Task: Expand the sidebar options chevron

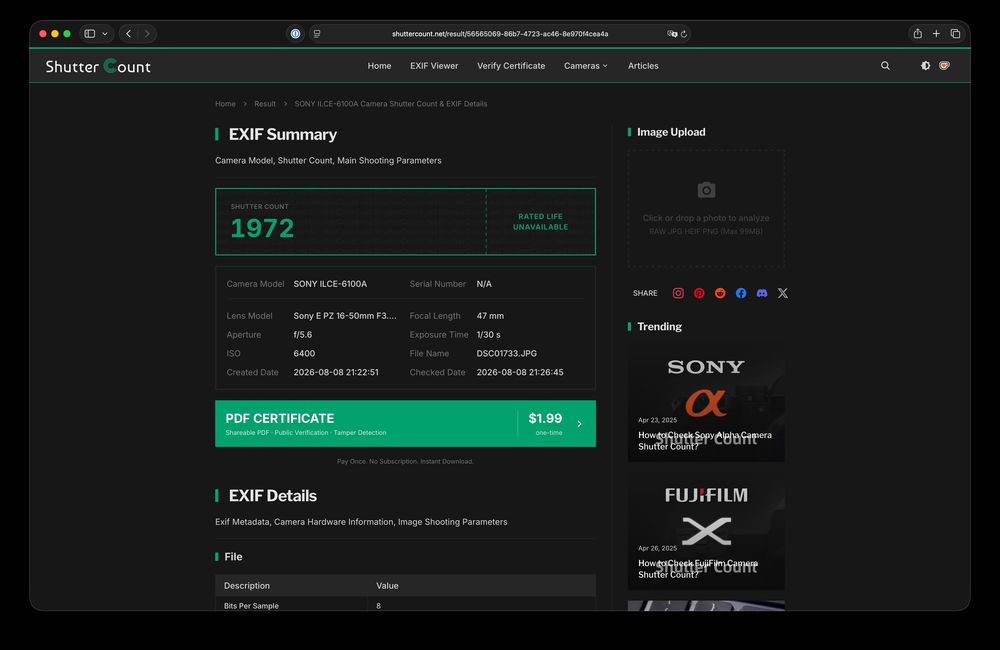Action: [105, 34]
